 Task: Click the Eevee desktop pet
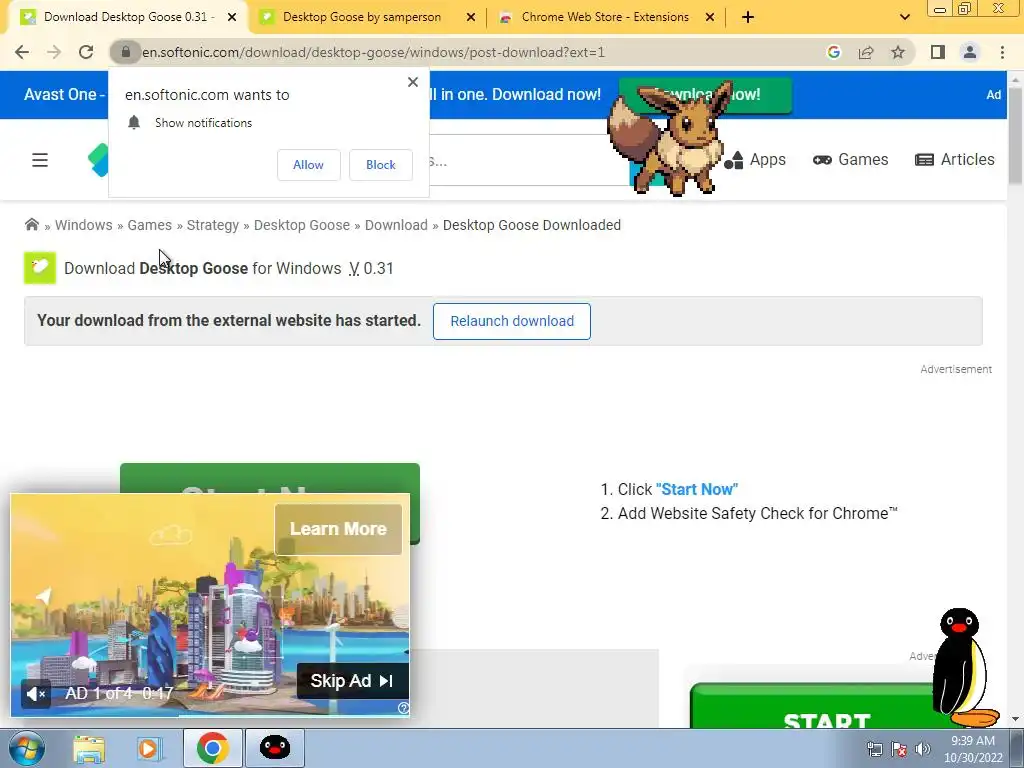[669, 137]
